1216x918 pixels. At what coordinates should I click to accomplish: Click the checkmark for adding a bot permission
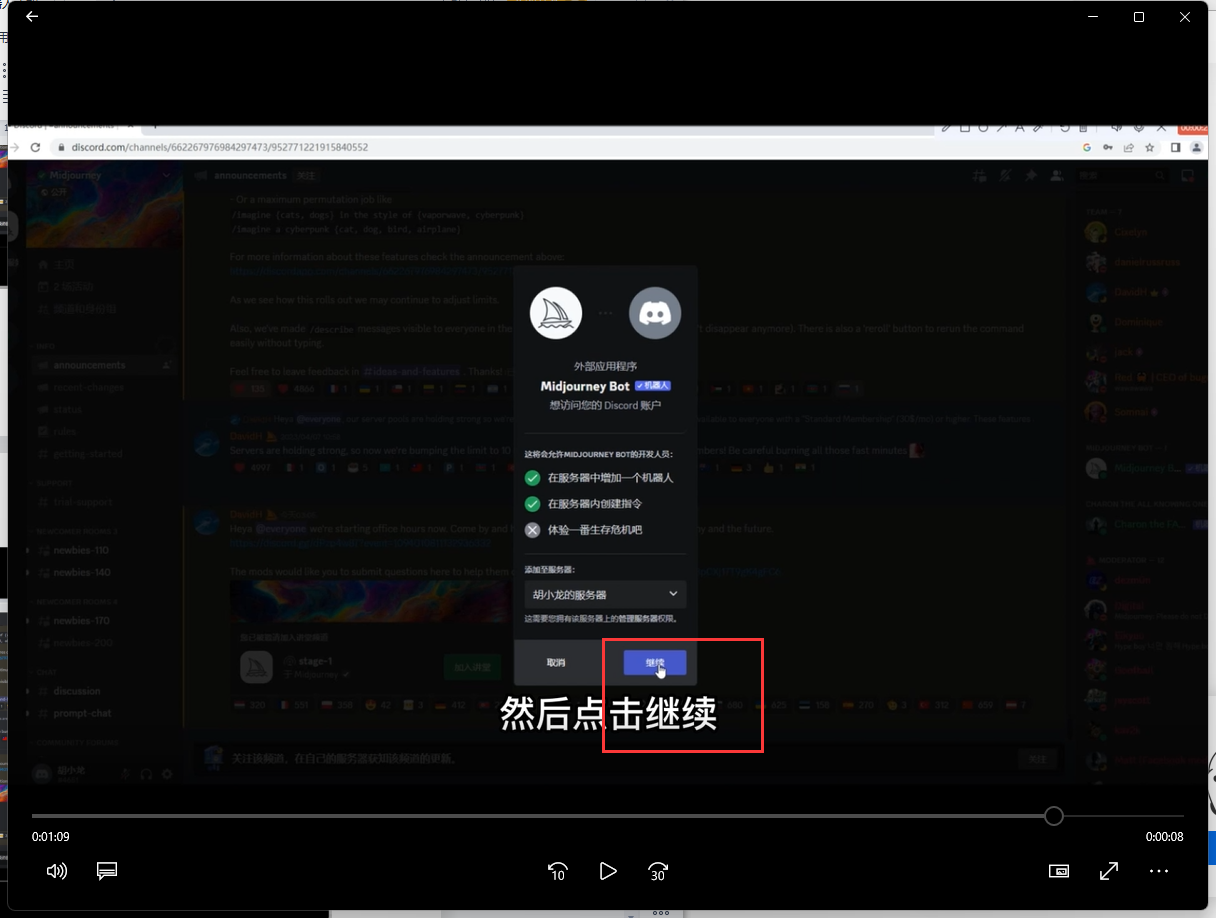[532, 478]
